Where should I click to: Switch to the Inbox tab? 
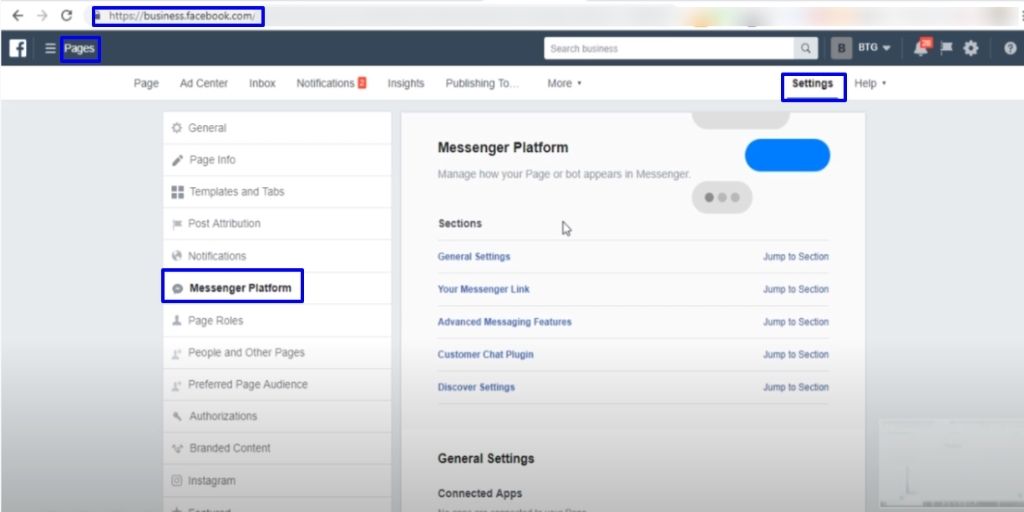click(262, 84)
